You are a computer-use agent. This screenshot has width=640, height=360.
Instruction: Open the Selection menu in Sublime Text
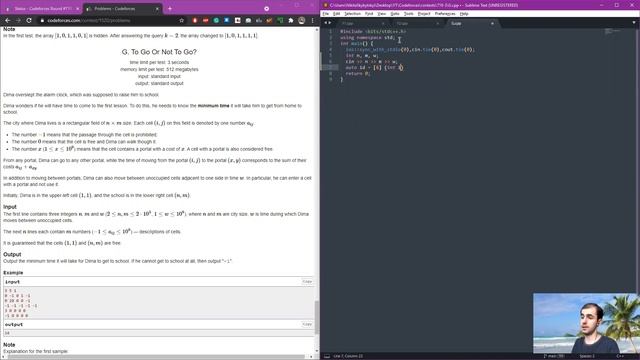(x=352, y=13)
